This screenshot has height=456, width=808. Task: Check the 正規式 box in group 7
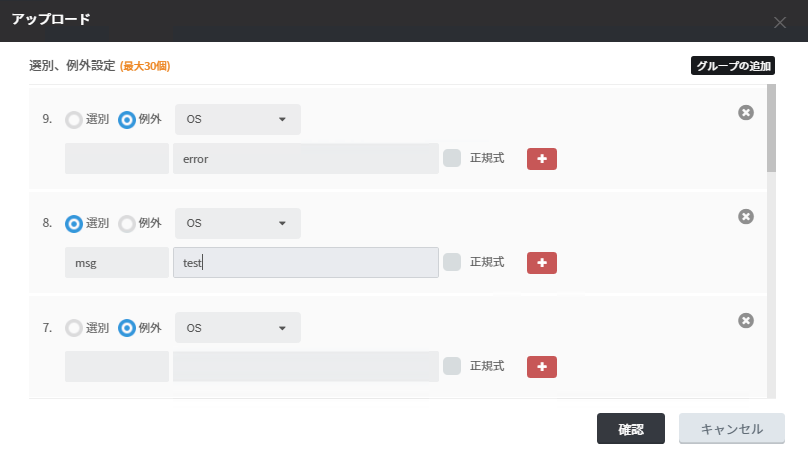tap(452, 366)
